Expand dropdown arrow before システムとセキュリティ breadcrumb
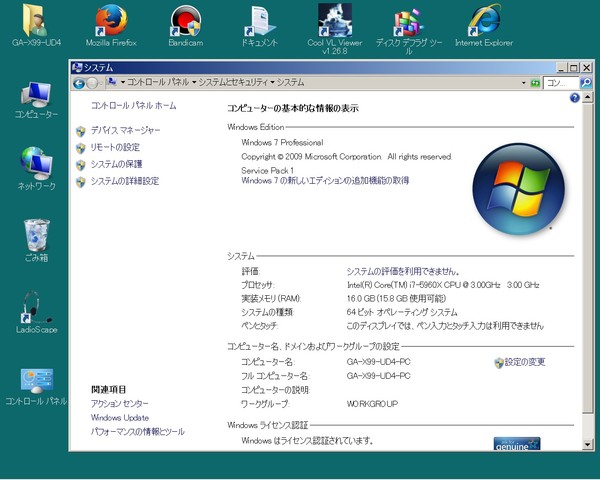The width and height of the screenshot is (600, 480). click(x=194, y=82)
